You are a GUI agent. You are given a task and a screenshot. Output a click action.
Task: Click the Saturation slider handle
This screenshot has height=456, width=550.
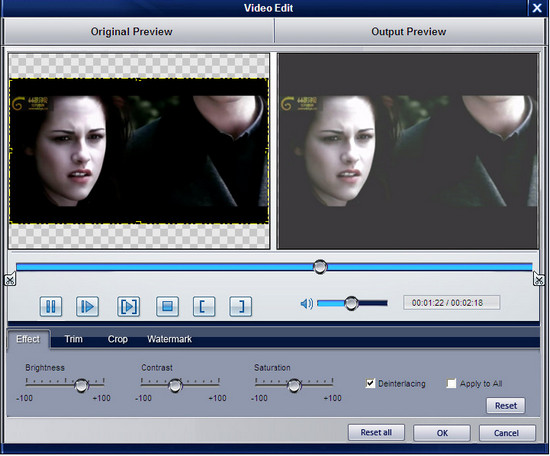(x=294, y=385)
